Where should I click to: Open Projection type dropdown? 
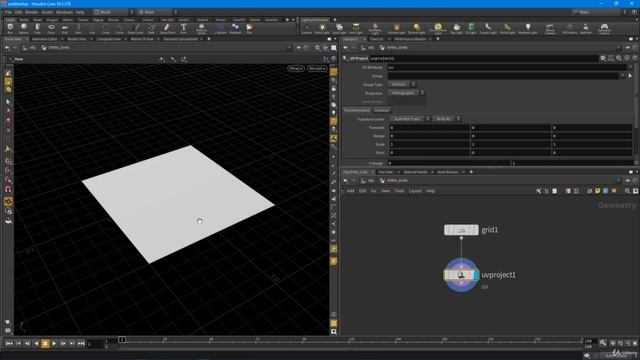(406, 93)
